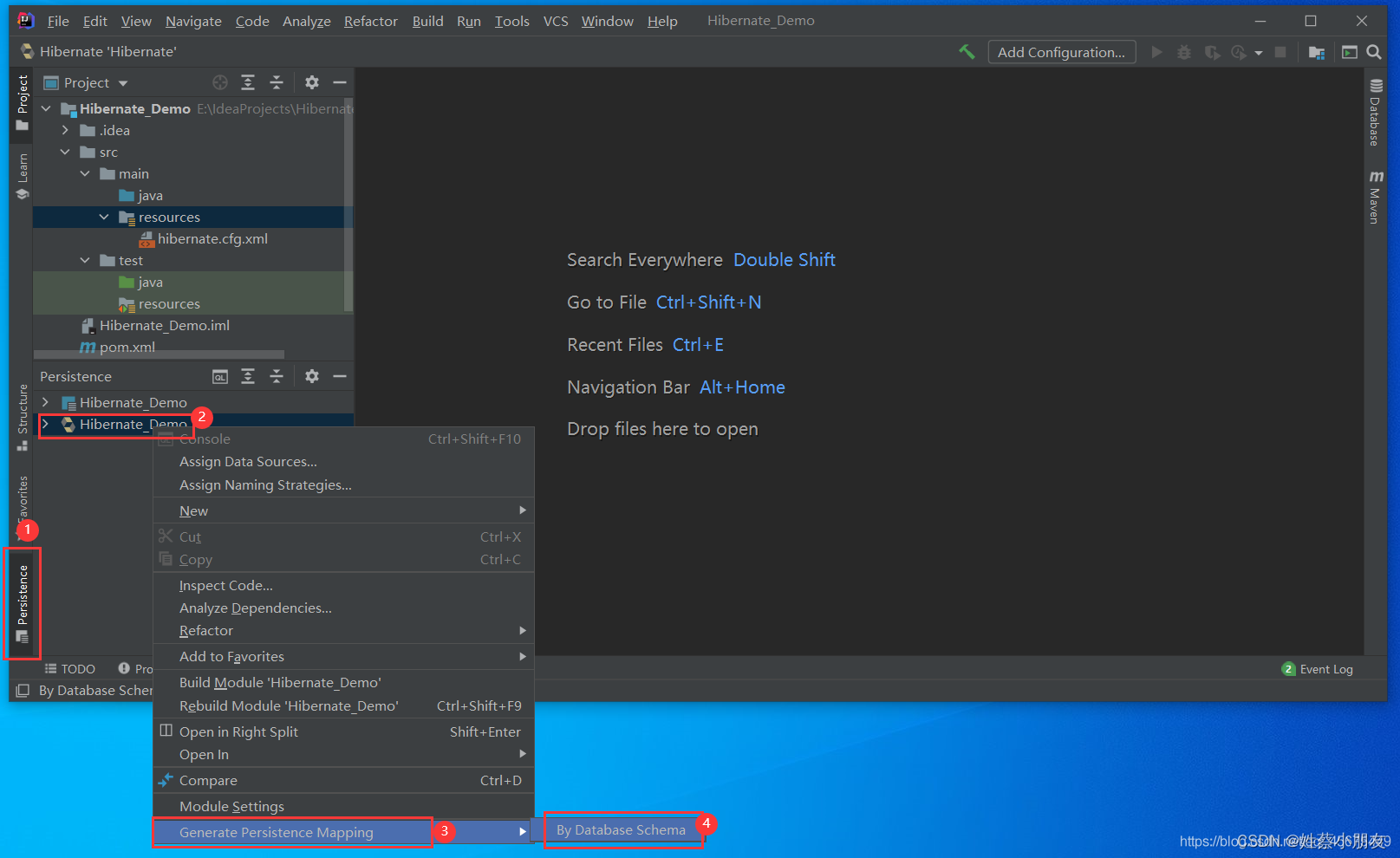Hide the Persistence panel with the minus icon

click(x=340, y=376)
